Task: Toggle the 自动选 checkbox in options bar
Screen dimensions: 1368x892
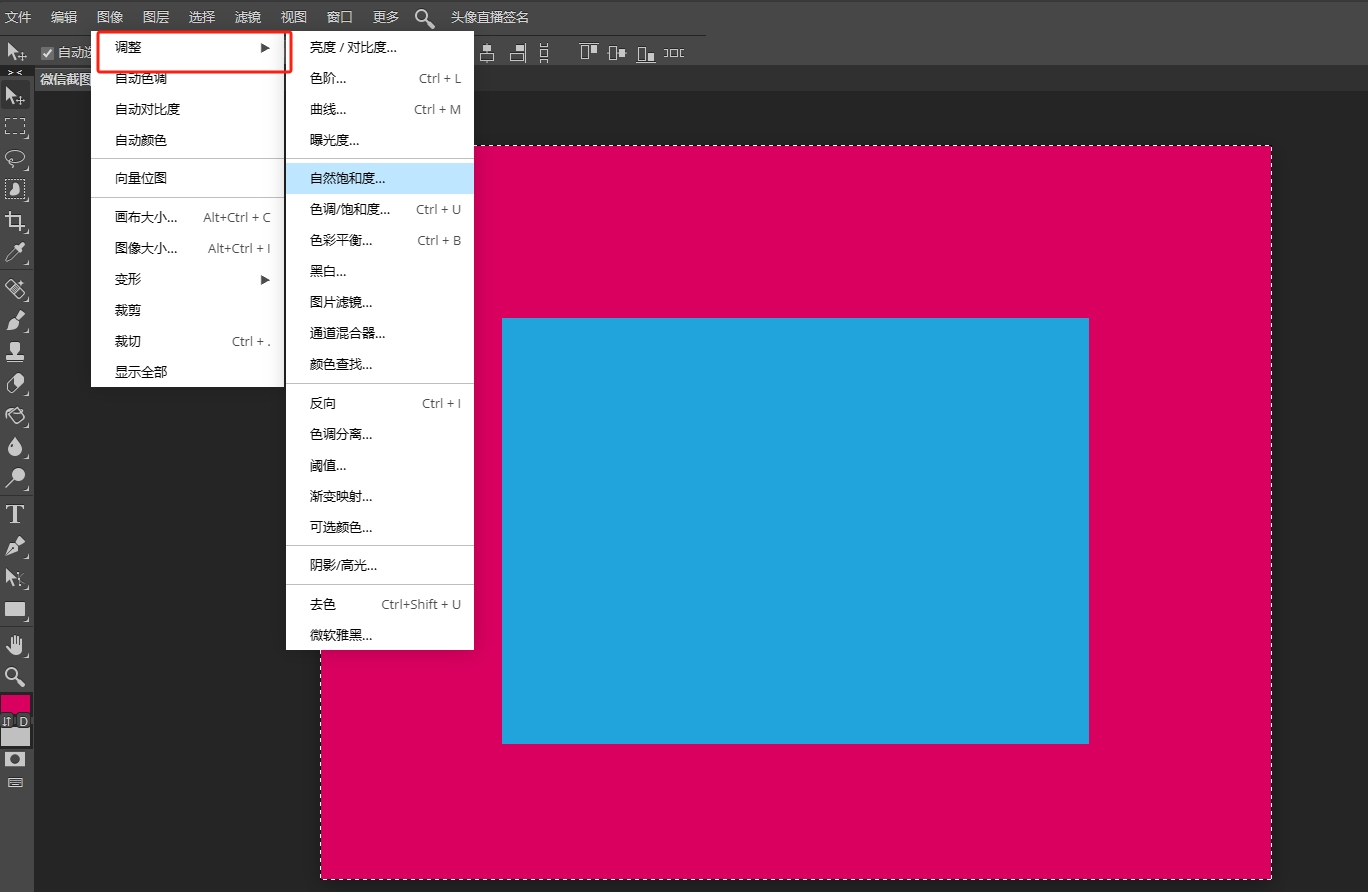Action: click(x=46, y=52)
